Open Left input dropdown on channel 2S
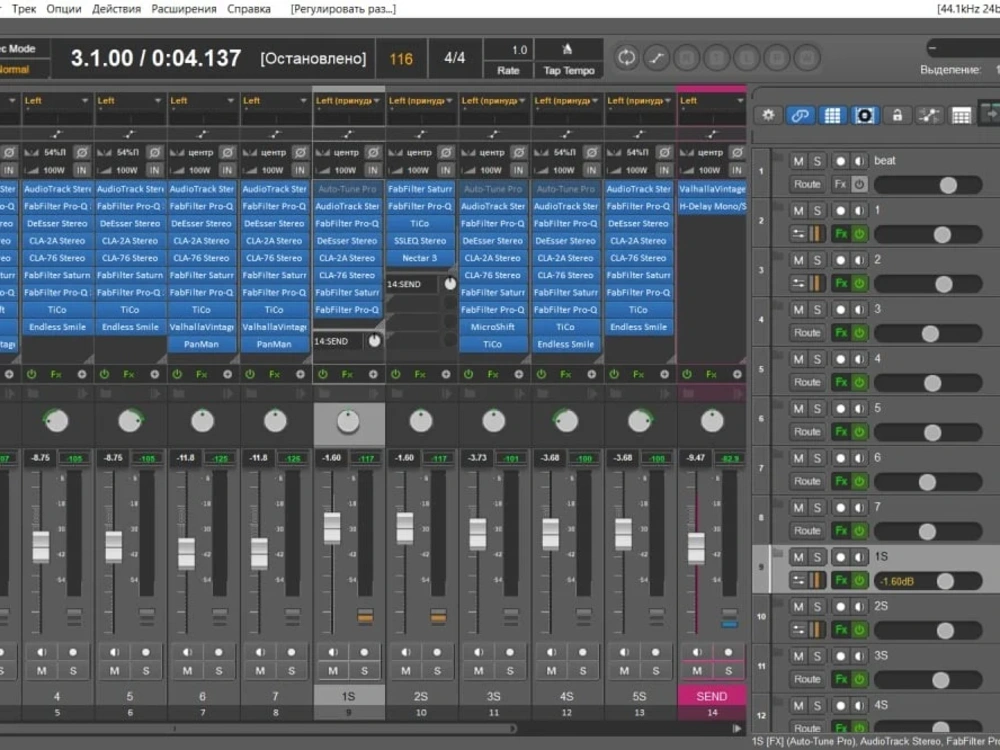 pos(421,101)
